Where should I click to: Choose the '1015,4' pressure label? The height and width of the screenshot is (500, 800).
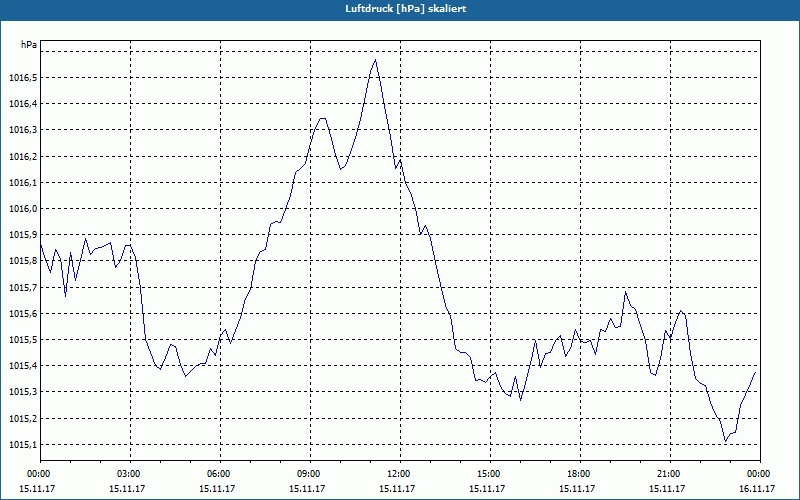(23, 365)
